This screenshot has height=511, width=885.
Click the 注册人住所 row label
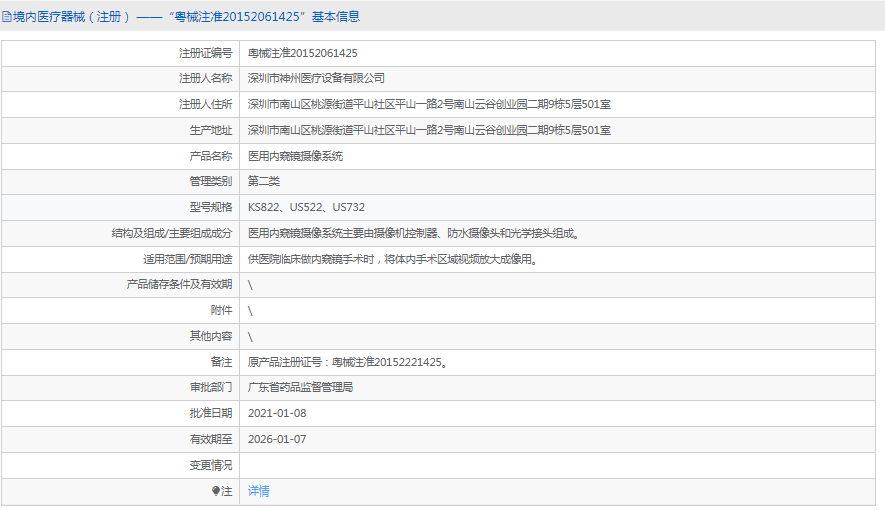pyautogui.click(x=205, y=104)
